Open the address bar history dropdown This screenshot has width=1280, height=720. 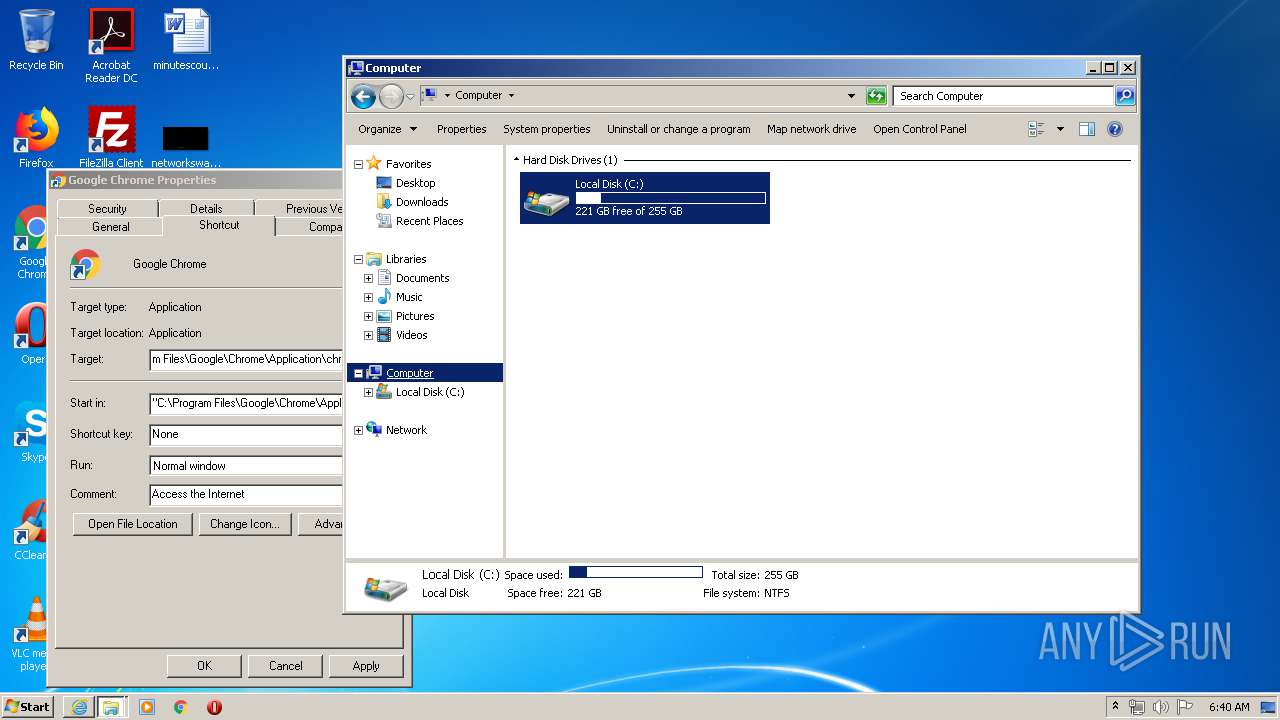tap(851, 96)
